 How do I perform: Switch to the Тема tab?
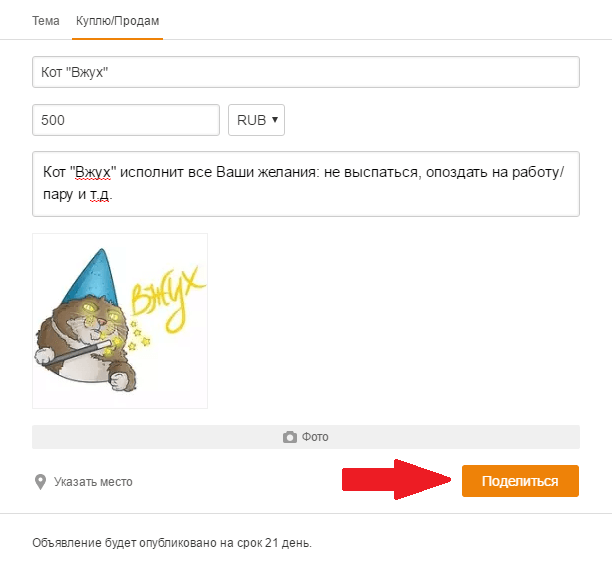point(46,20)
